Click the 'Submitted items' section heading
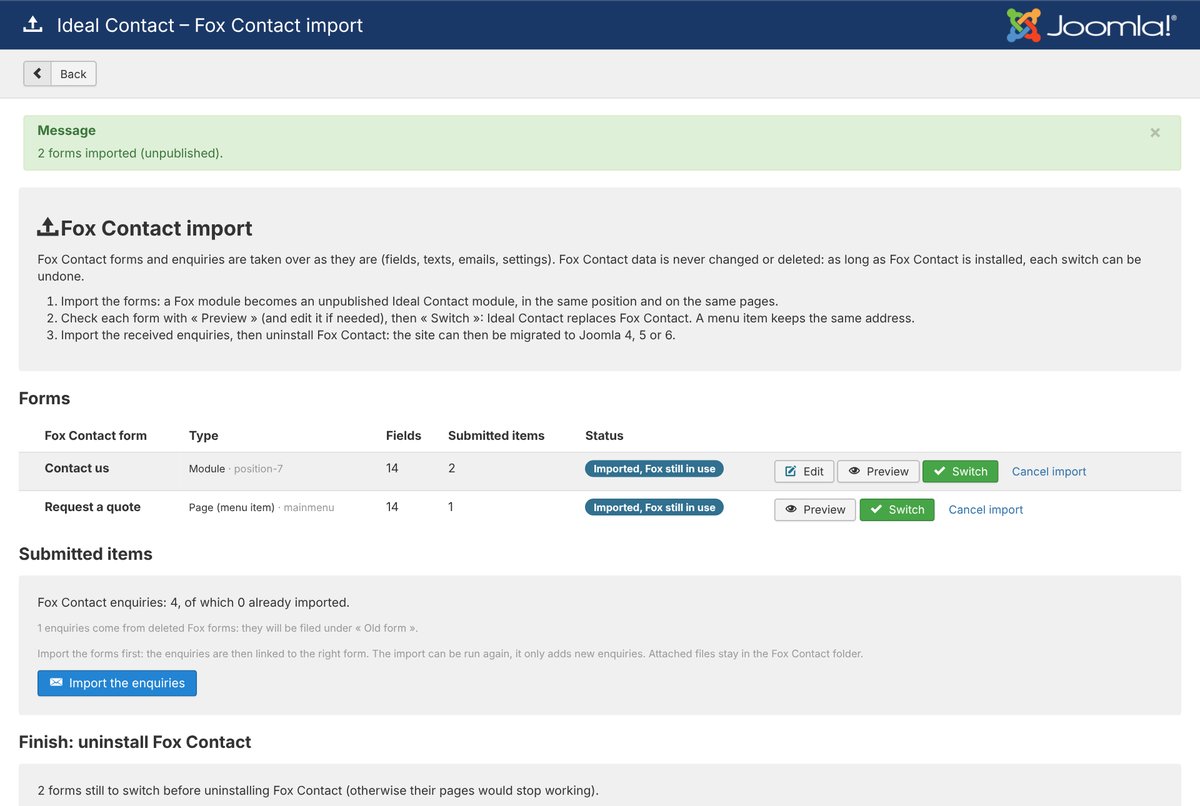Viewport: 1200px width, 806px height. pyautogui.click(x=86, y=553)
